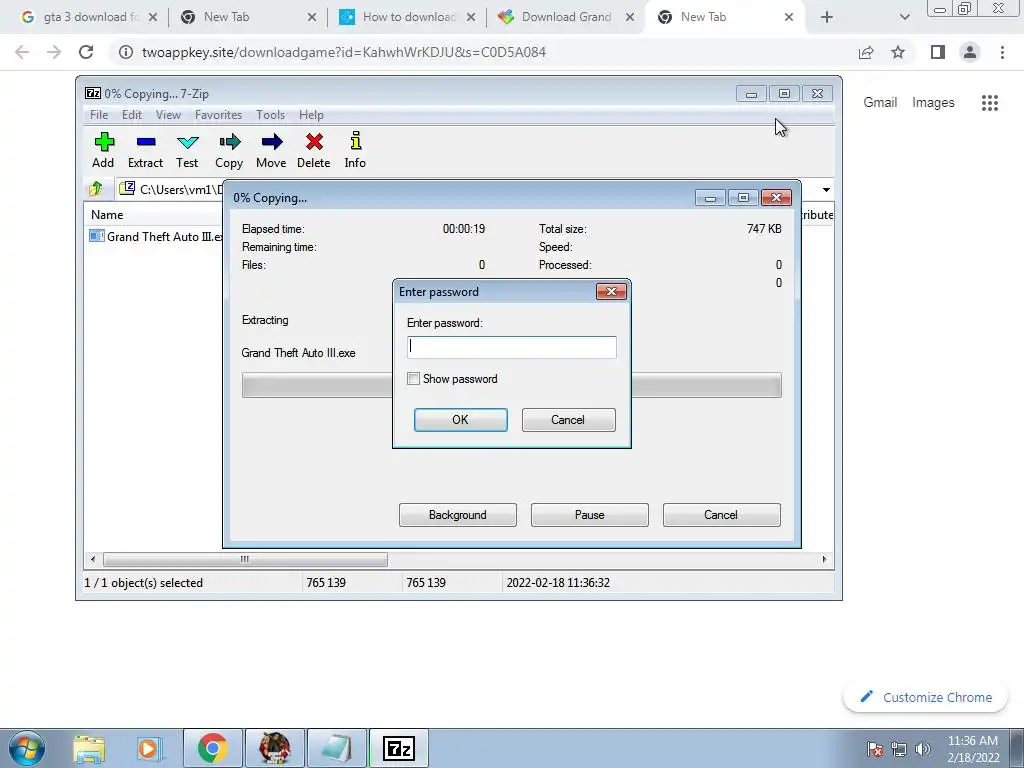Open the Gmail link

(880, 103)
